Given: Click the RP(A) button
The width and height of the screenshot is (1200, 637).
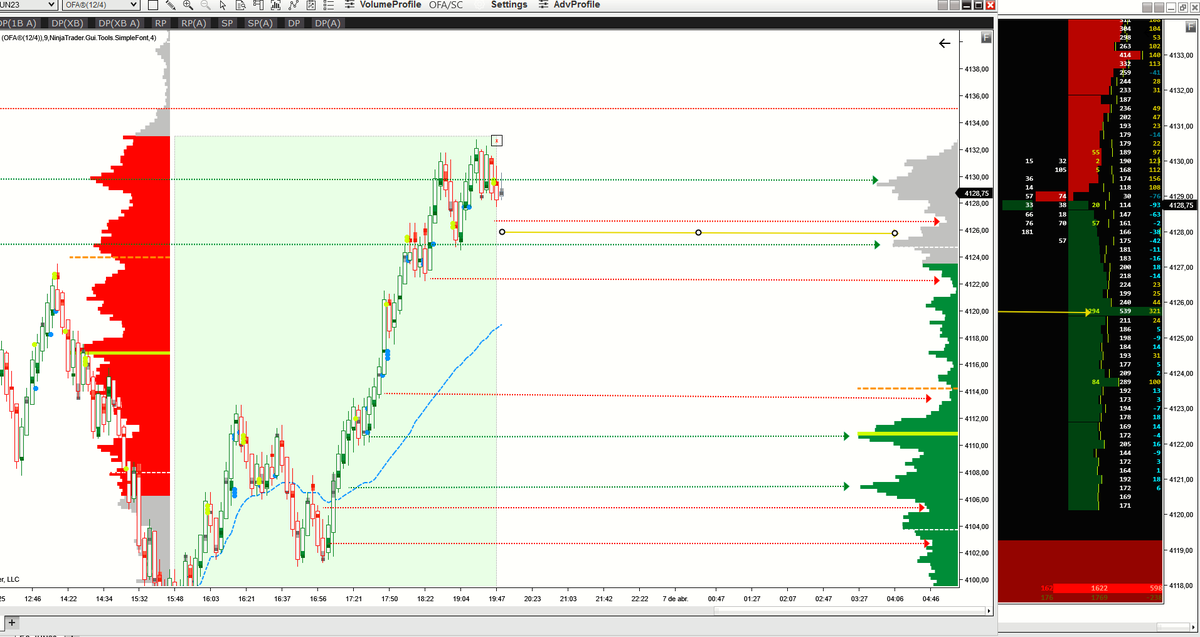Looking at the screenshot, I should point(193,23).
